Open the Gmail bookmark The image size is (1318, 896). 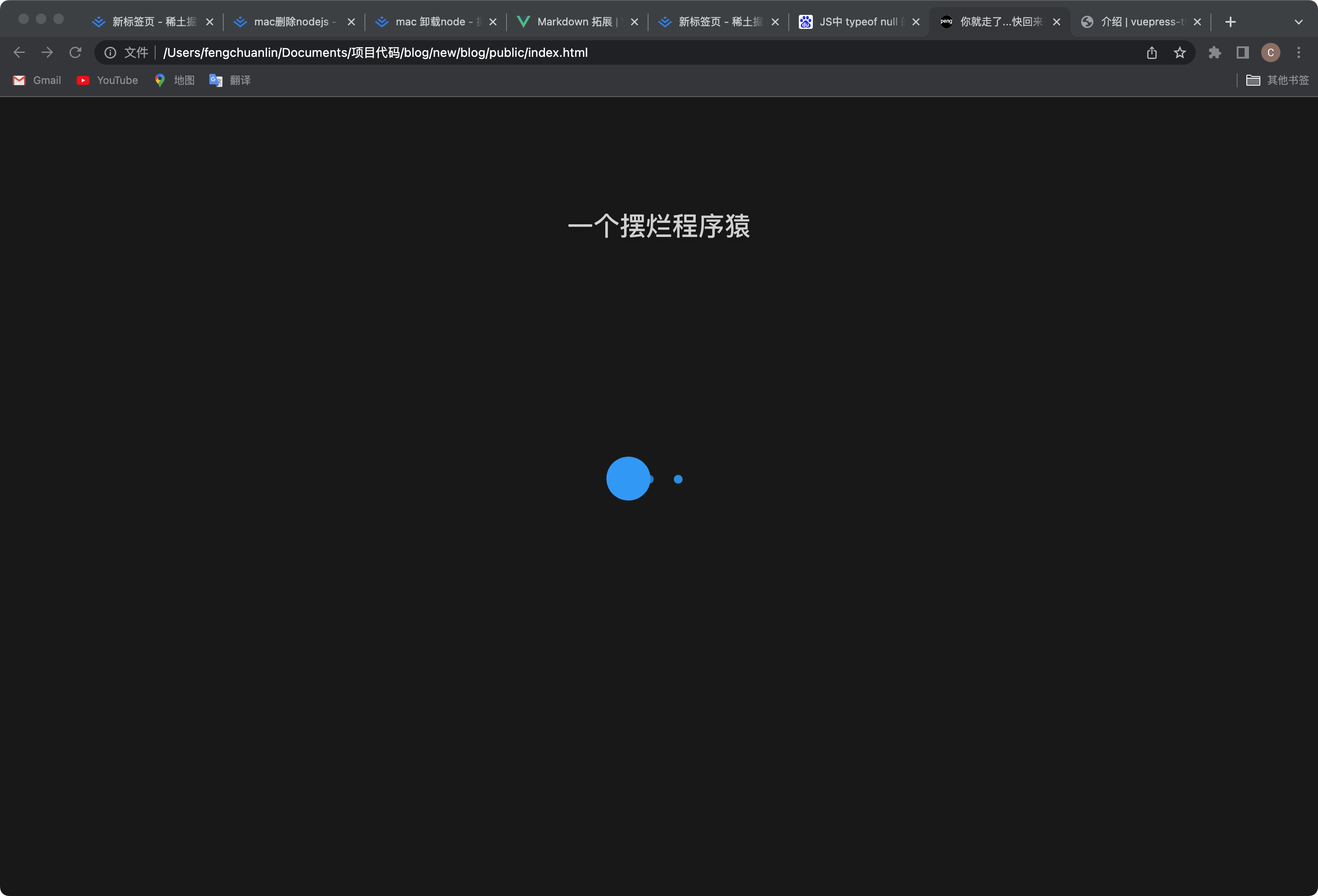37,80
